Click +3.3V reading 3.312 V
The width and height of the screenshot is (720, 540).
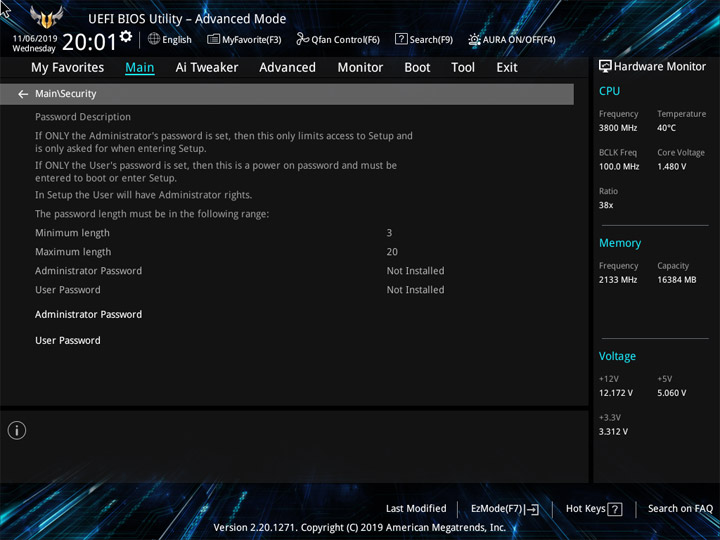(x=613, y=432)
